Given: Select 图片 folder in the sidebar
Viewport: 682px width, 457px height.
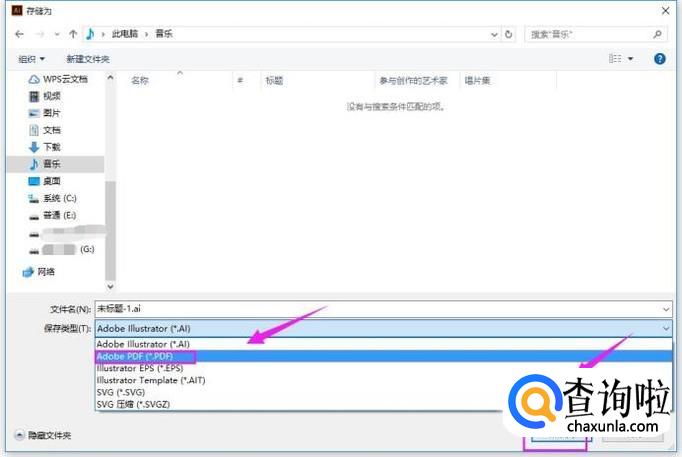Looking at the screenshot, I should click(x=45, y=113).
